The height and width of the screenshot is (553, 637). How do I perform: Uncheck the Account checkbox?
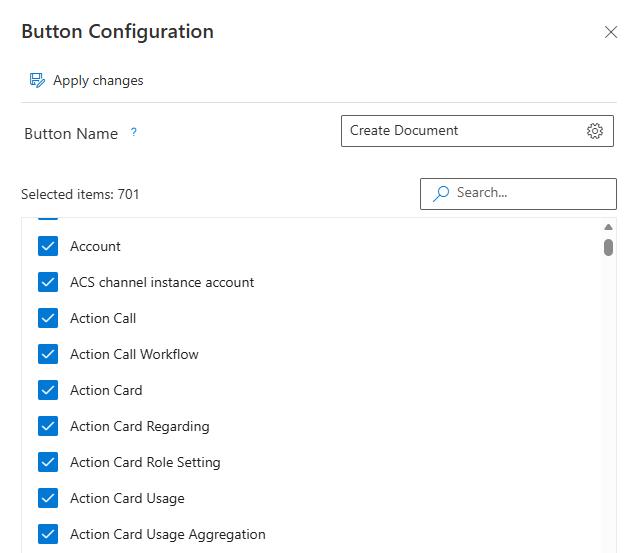(x=48, y=246)
